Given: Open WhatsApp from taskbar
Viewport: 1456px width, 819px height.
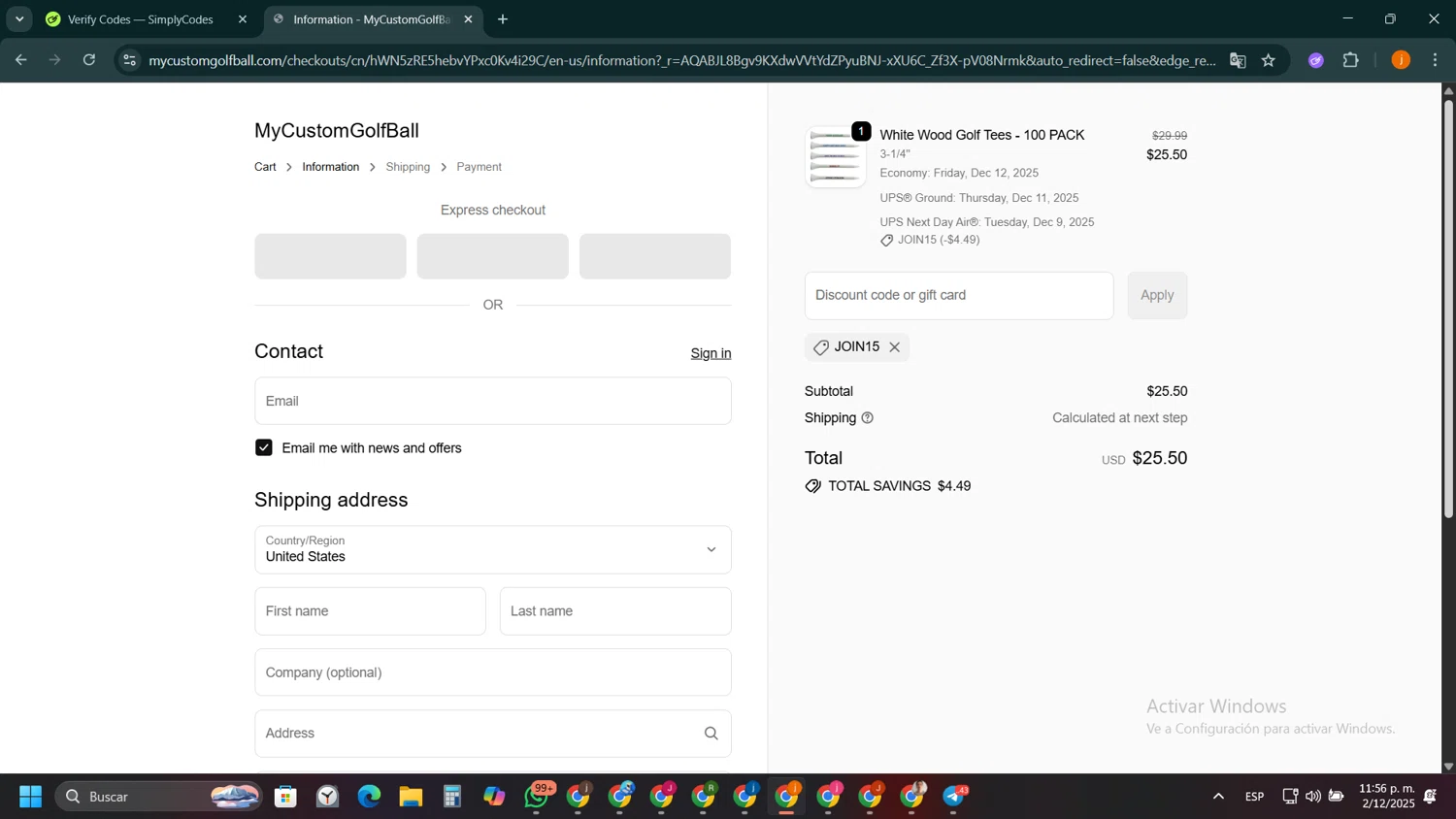Looking at the screenshot, I should point(537,797).
